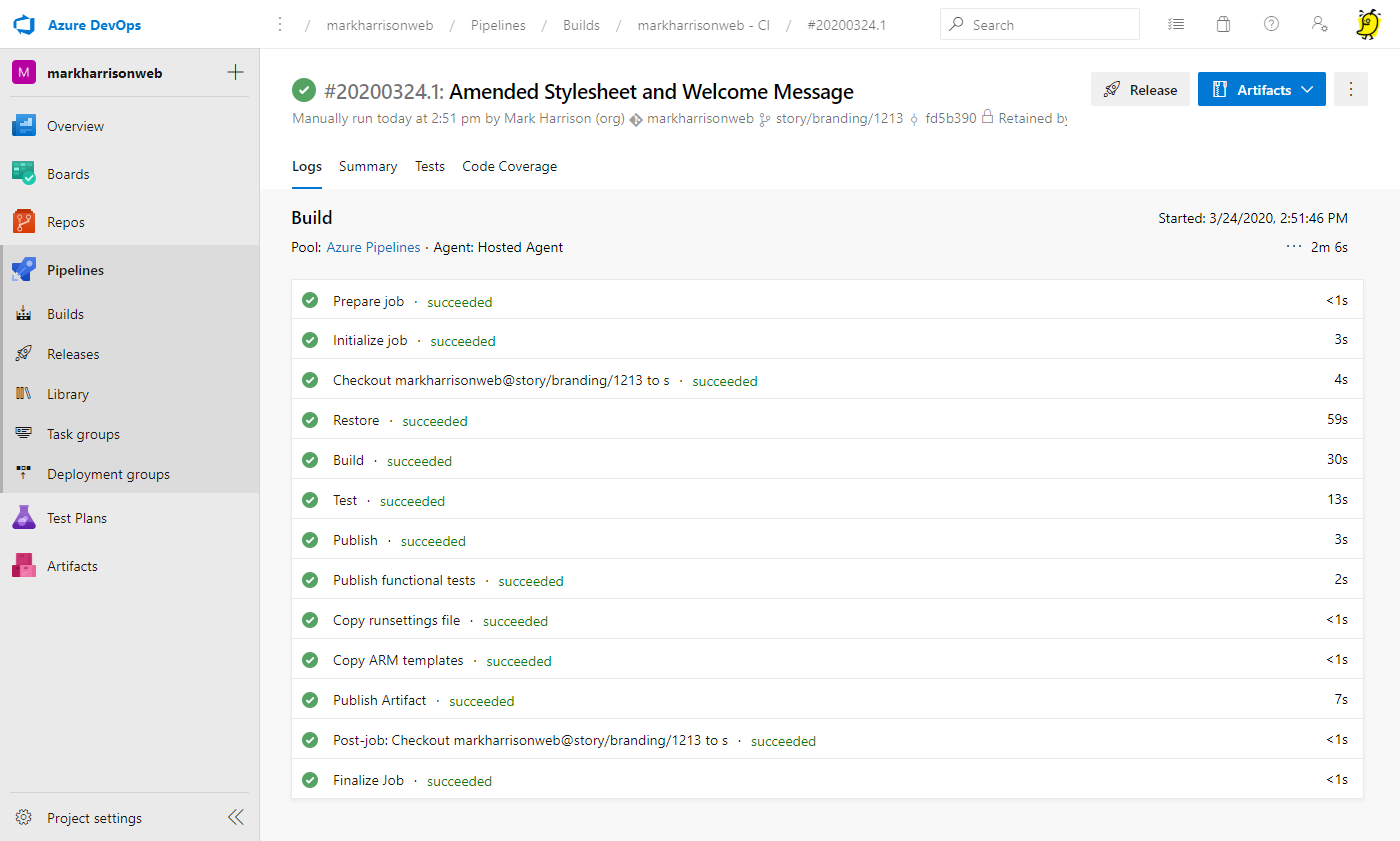
Task: Click the help question mark icon
Action: click(1271, 24)
